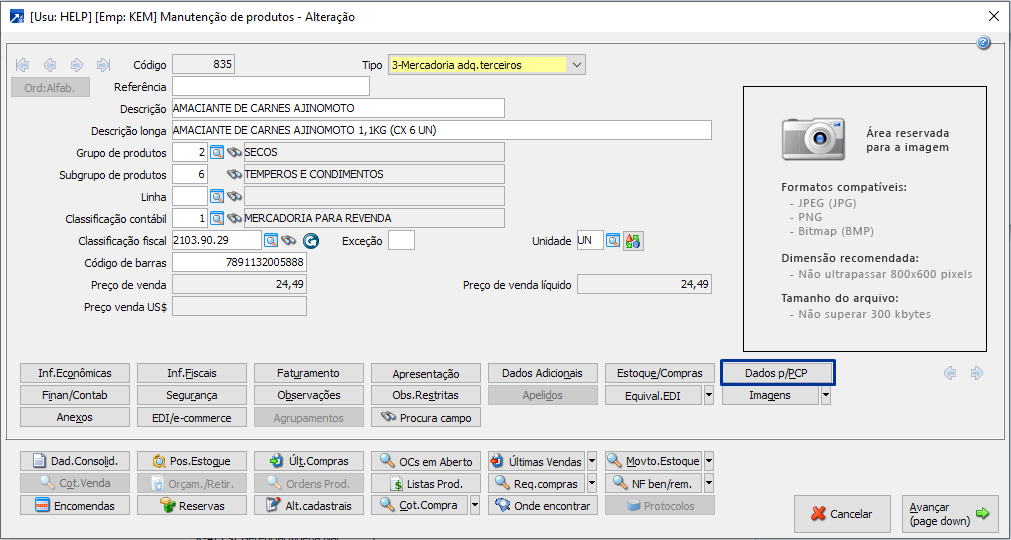Open lookup search for Classificação contábil

[217, 218]
